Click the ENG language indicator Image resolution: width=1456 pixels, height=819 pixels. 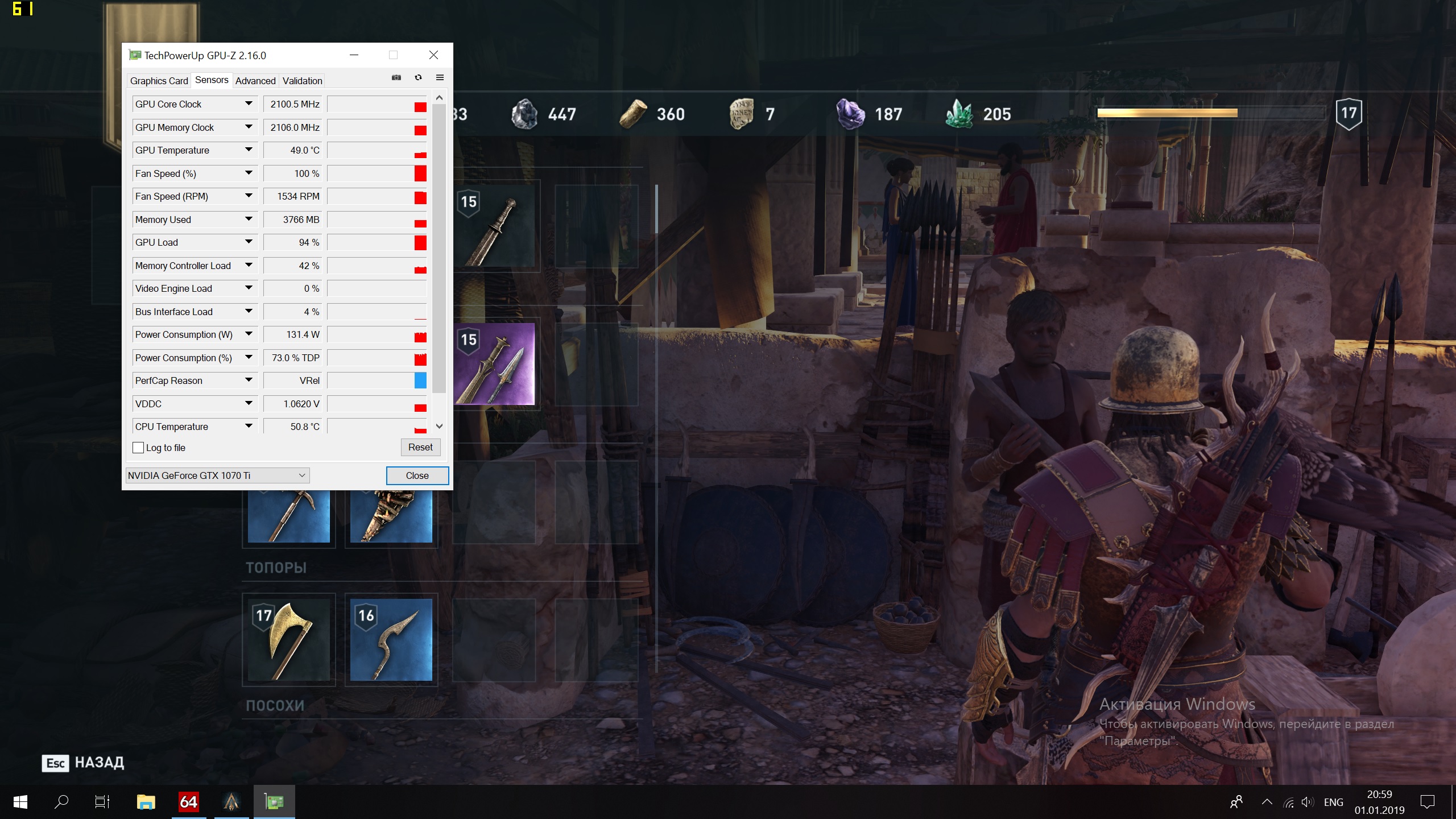coord(1333,802)
